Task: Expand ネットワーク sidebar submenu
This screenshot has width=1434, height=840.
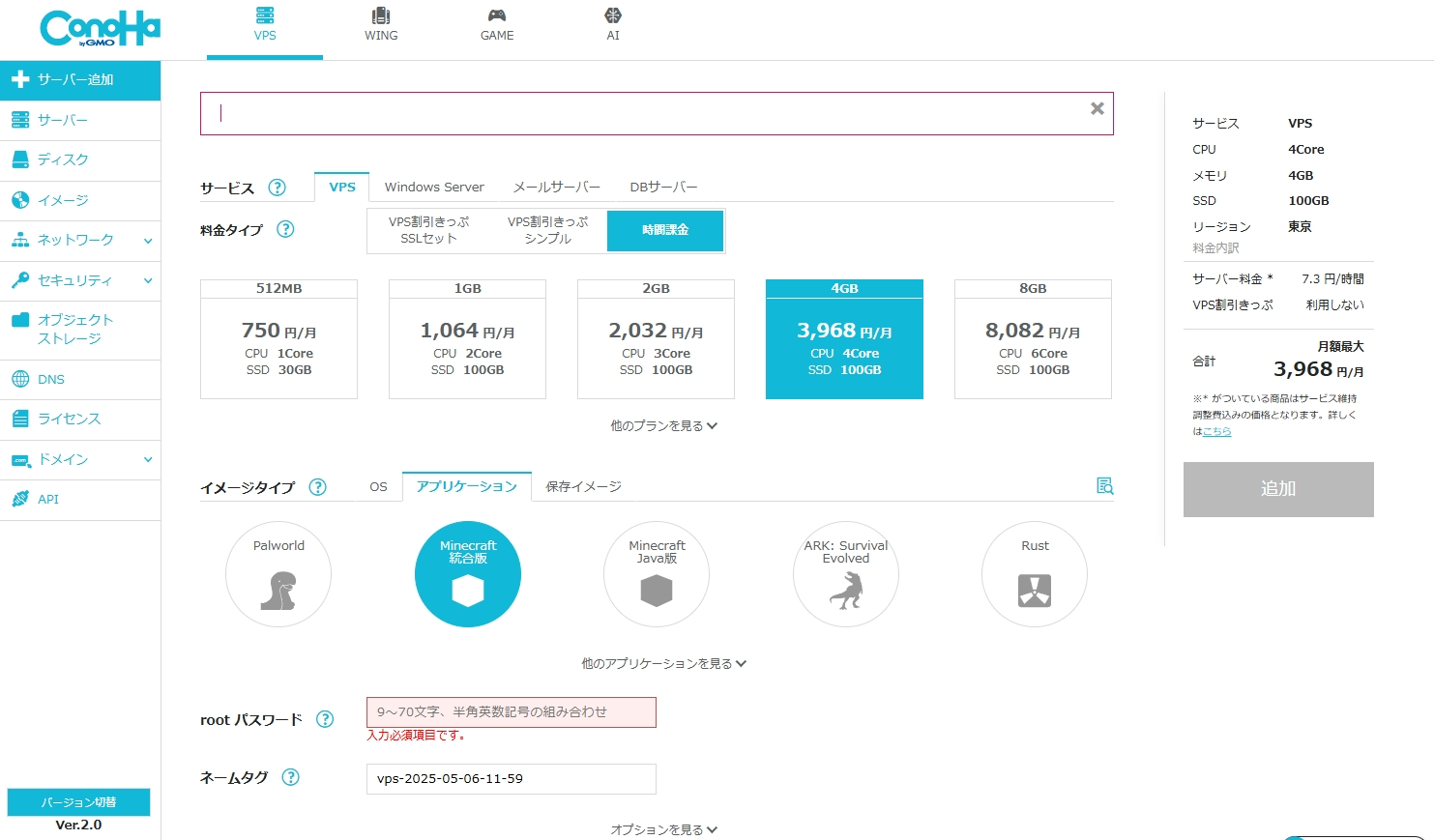Action: coord(148,241)
